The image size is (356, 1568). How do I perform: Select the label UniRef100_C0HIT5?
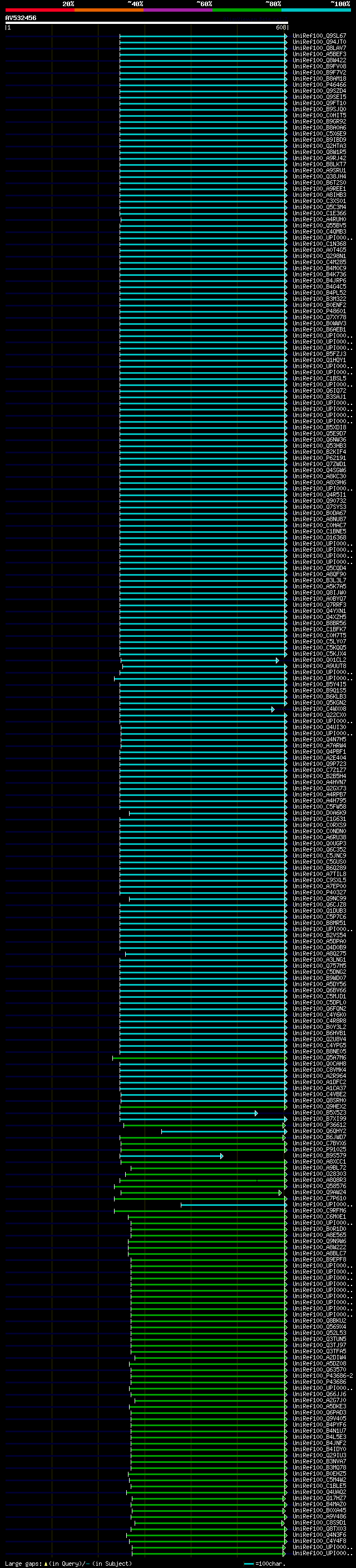[319, 115]
